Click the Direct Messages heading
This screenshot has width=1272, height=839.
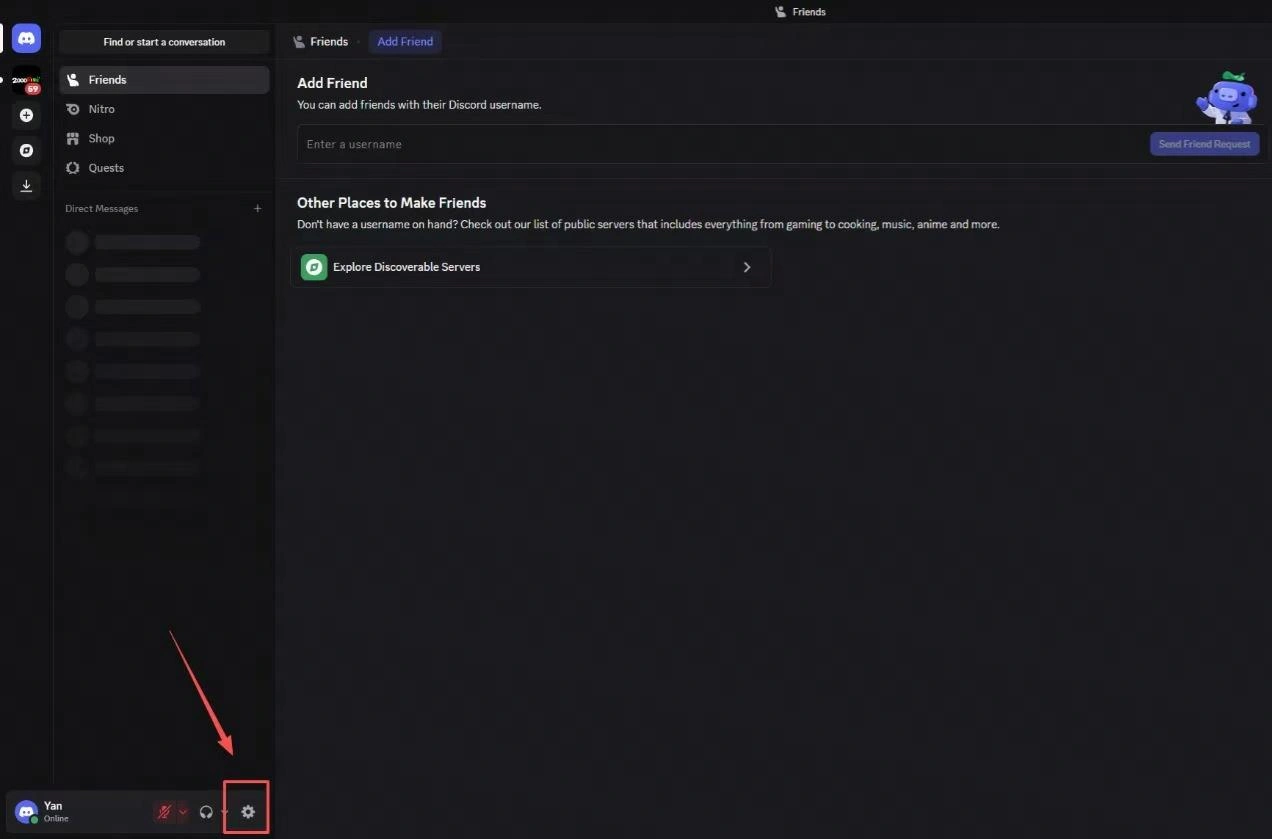tap(102, 208)
